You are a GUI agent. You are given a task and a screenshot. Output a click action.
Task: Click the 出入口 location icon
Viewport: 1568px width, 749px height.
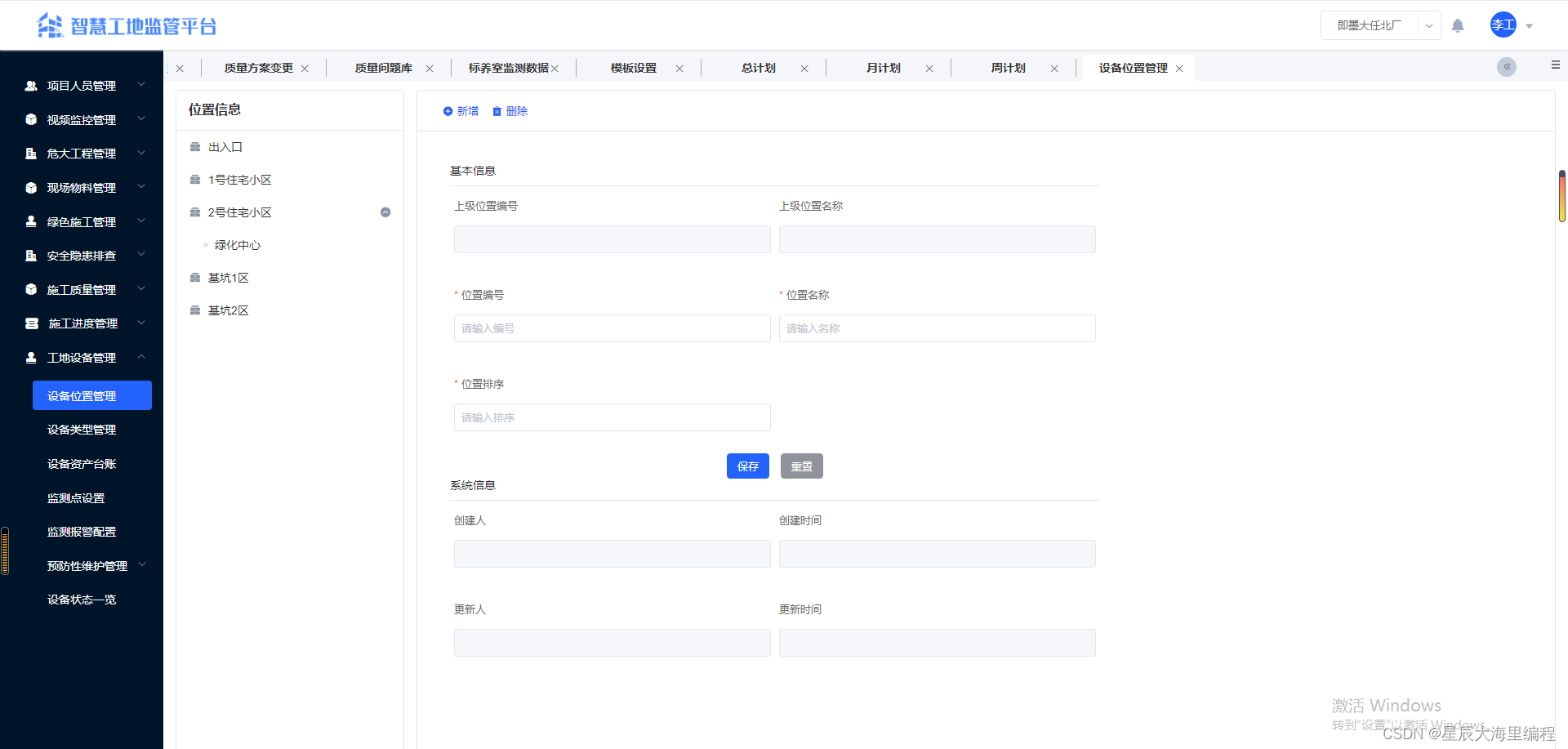click(195, 147)
